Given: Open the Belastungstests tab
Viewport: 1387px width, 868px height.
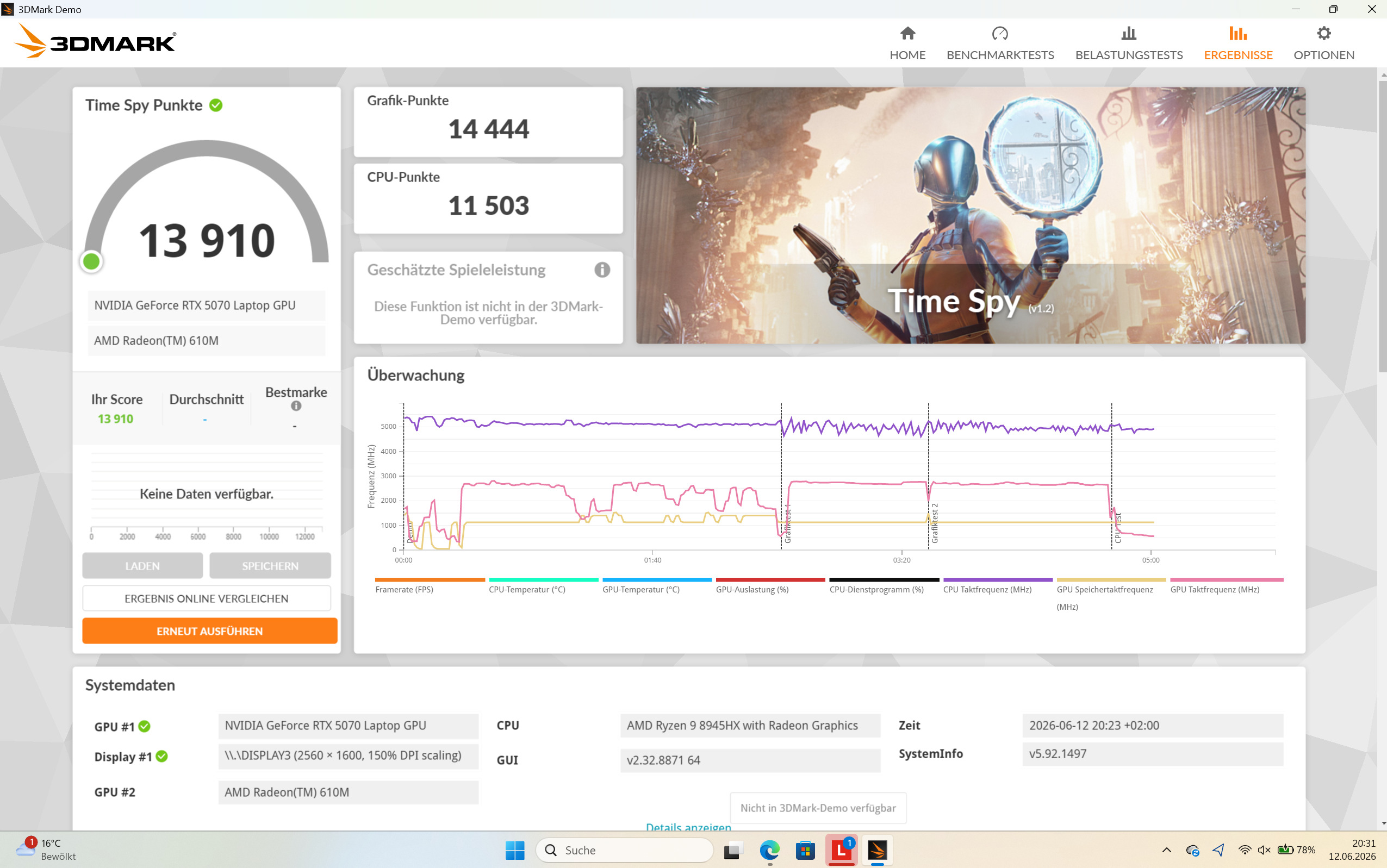Looking at the screenshot, I should (x=1129, y=43).
